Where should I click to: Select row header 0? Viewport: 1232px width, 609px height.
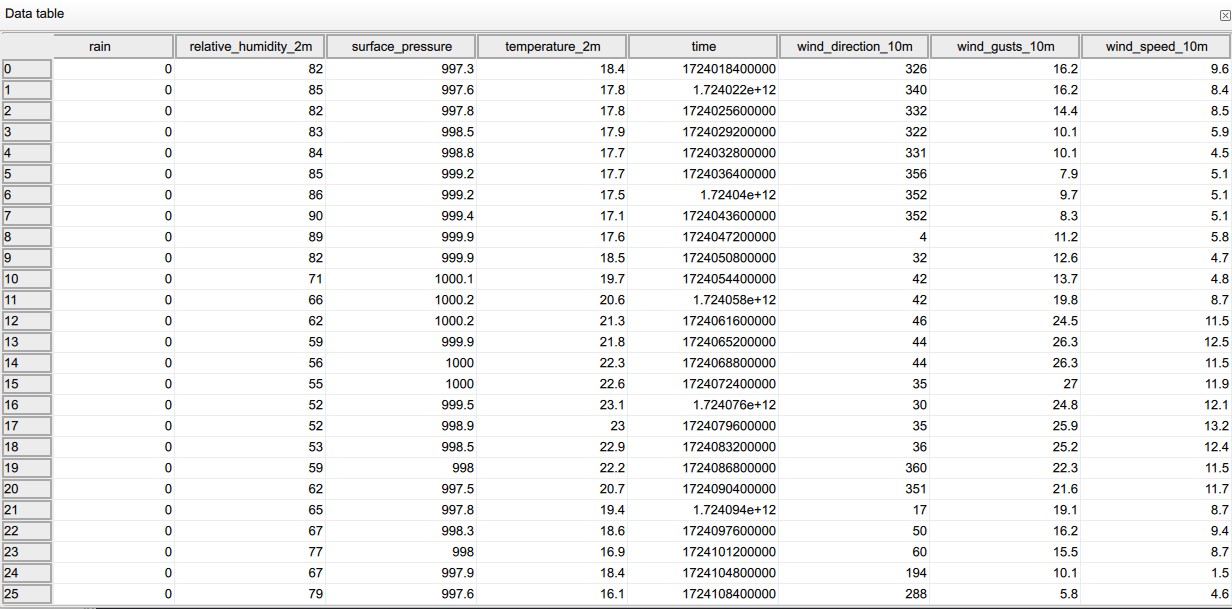click(x=27, y=68)
